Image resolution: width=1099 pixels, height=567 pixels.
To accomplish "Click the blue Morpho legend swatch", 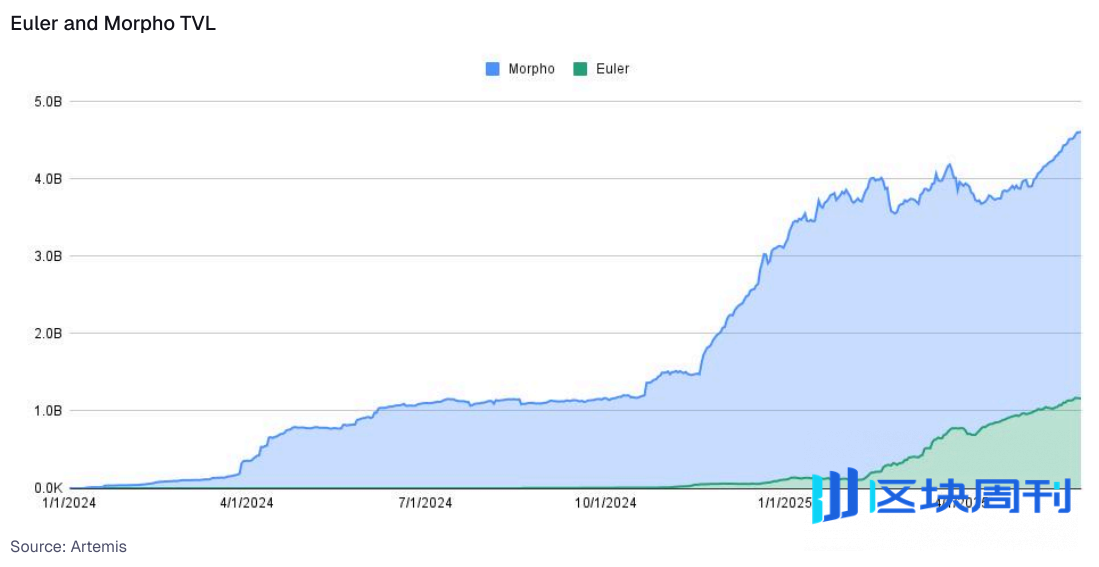I will click(493, 69).
